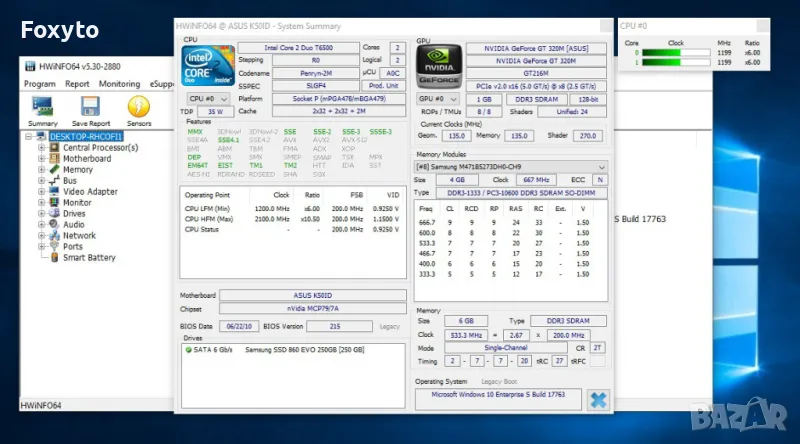
Task: Select Smart Battery in the tree
Action: 89,257
